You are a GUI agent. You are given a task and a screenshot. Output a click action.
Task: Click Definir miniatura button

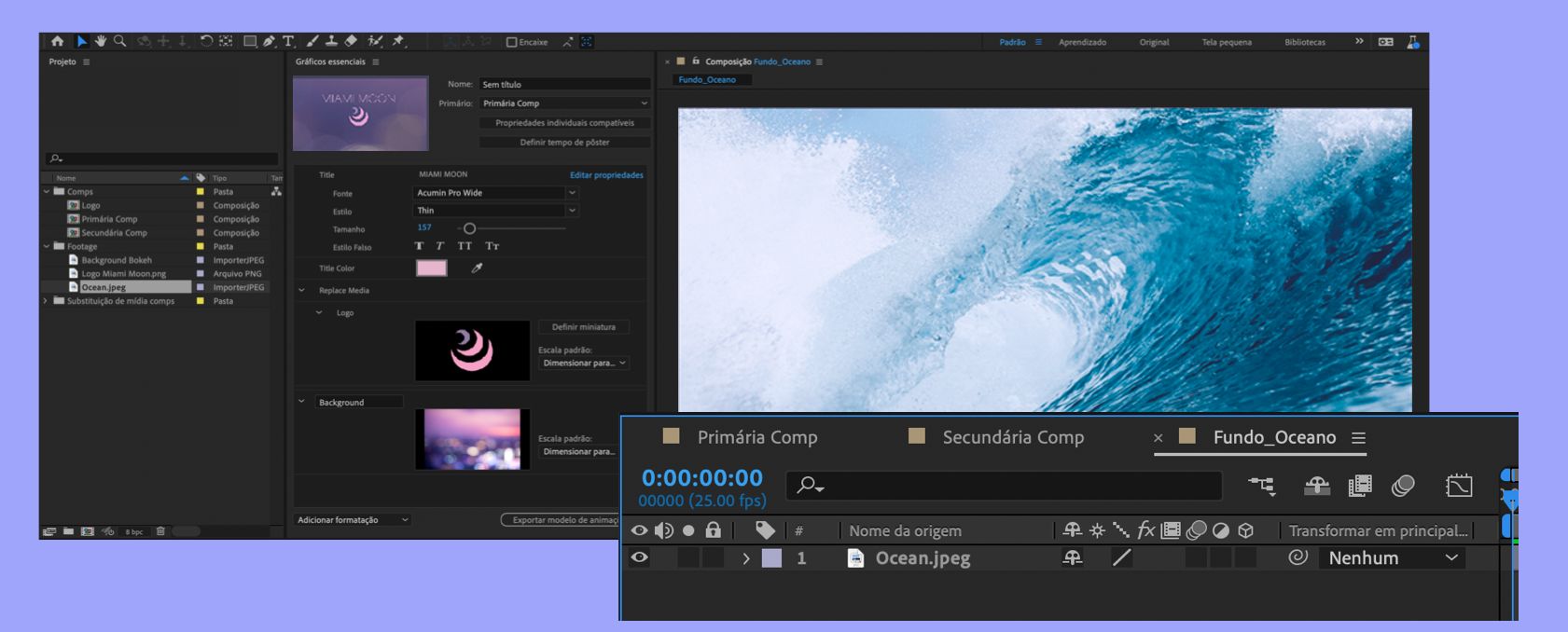[x=584, y=327]
